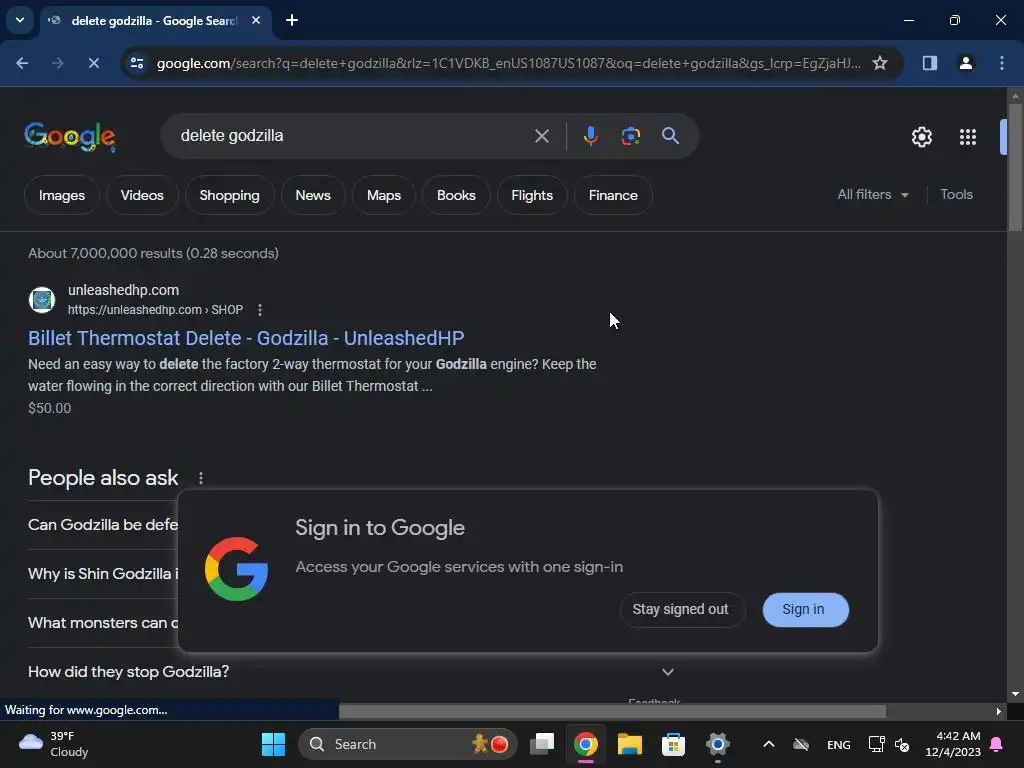Viewport: 1024px width, 768px height.
Task: Open Task View on taskbar
Action: click(542, 744)
